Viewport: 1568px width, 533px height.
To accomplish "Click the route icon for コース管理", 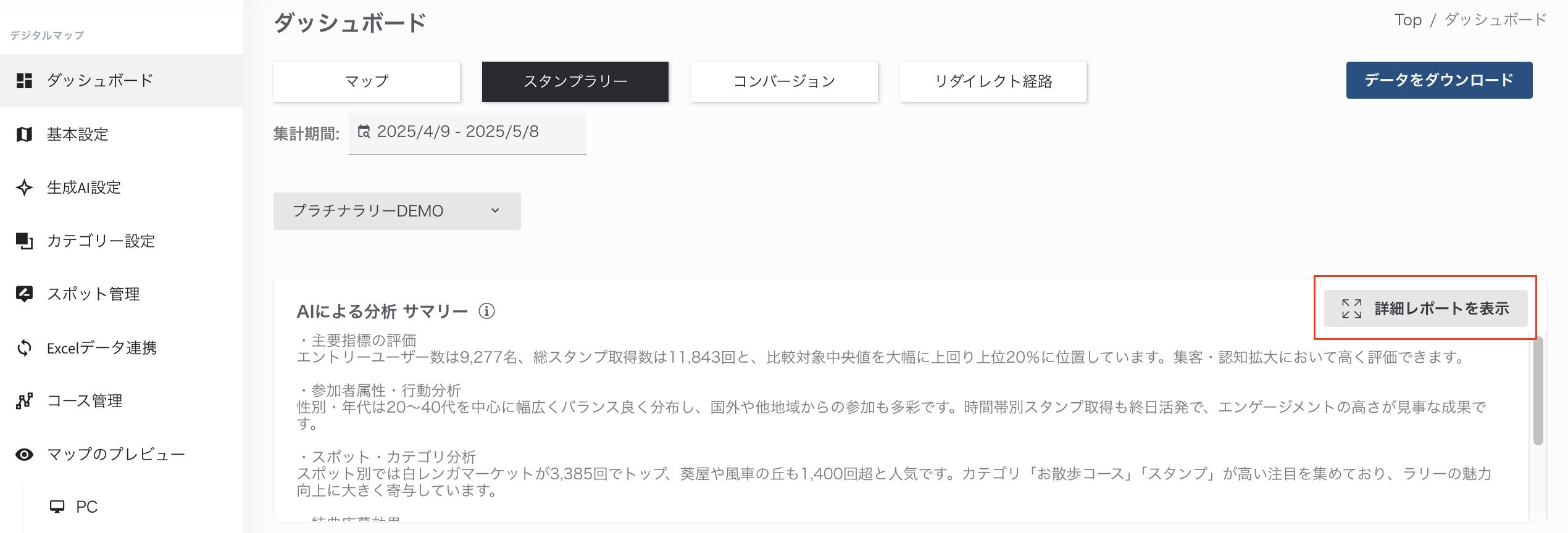I will (x=24, y=401).
